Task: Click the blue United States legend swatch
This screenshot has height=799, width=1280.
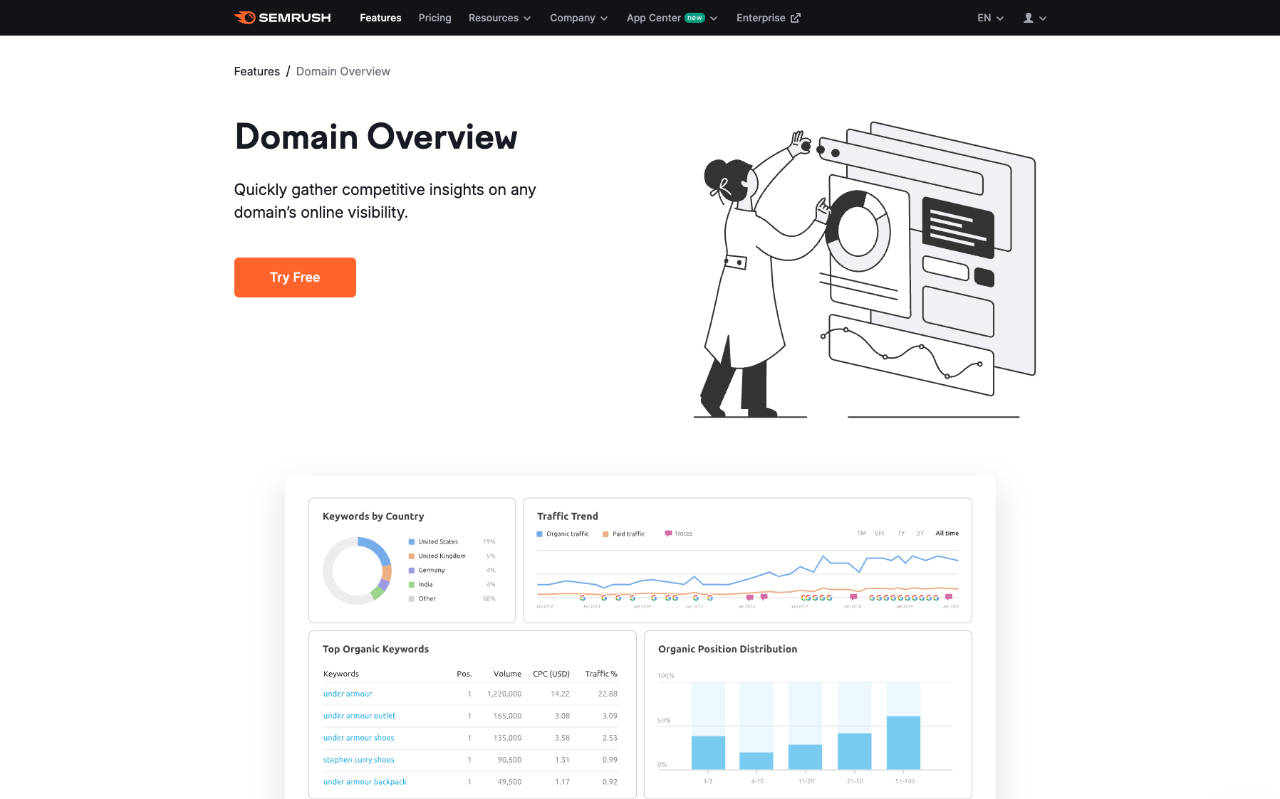Action: click(x=412, y=541)
